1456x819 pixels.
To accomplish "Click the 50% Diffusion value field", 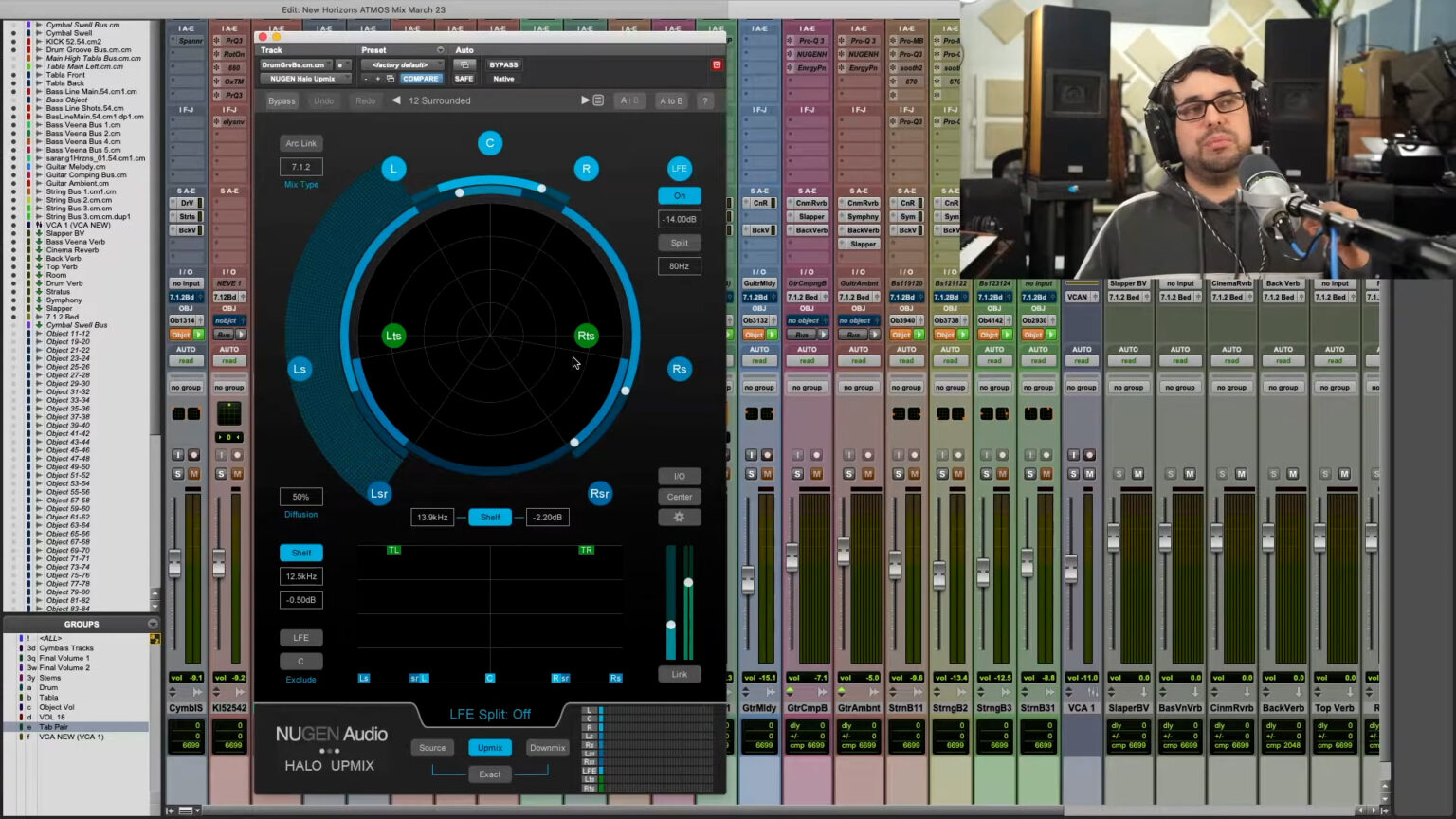I will coord(300,497).
